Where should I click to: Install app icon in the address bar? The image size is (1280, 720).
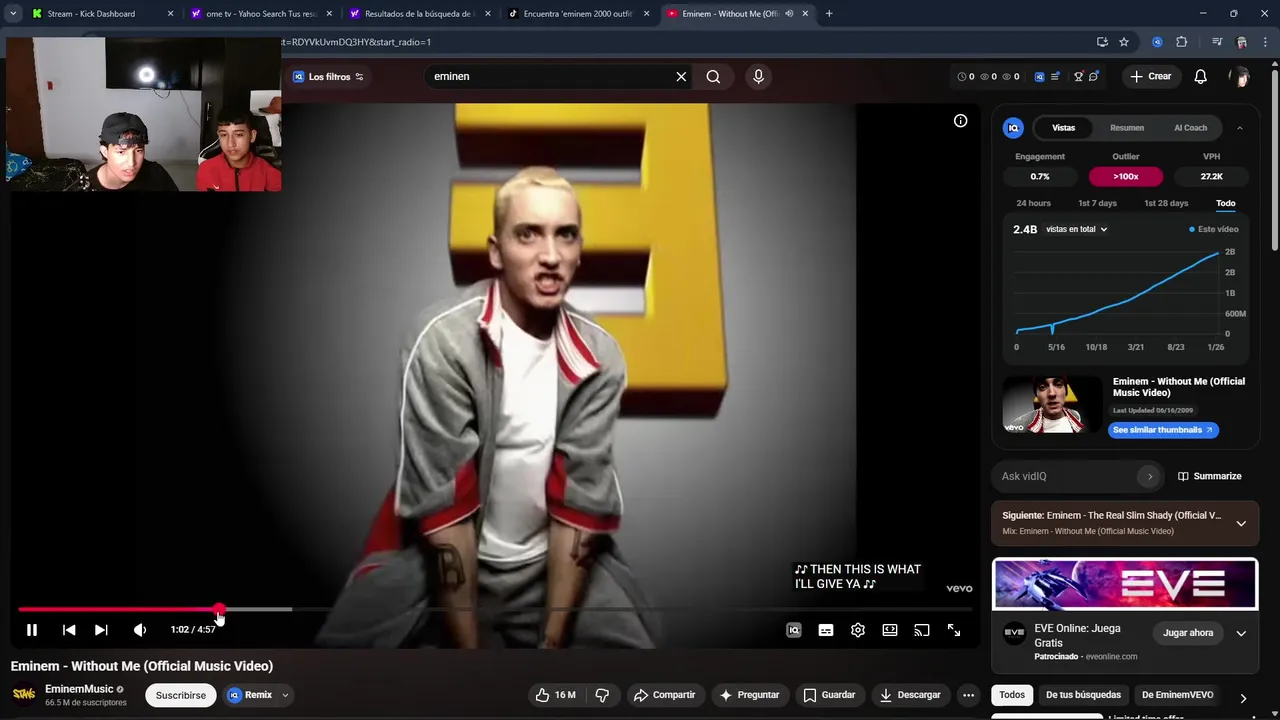[1102, 42]
